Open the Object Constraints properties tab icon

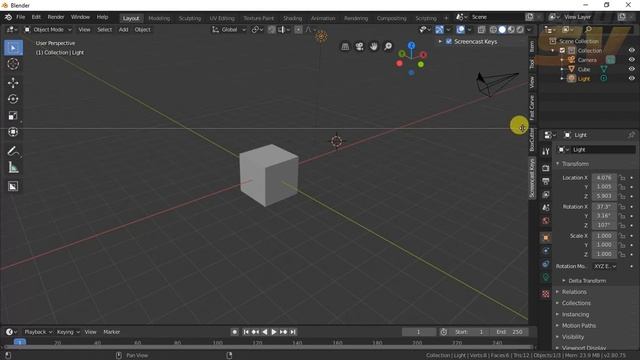click(546, 264)
